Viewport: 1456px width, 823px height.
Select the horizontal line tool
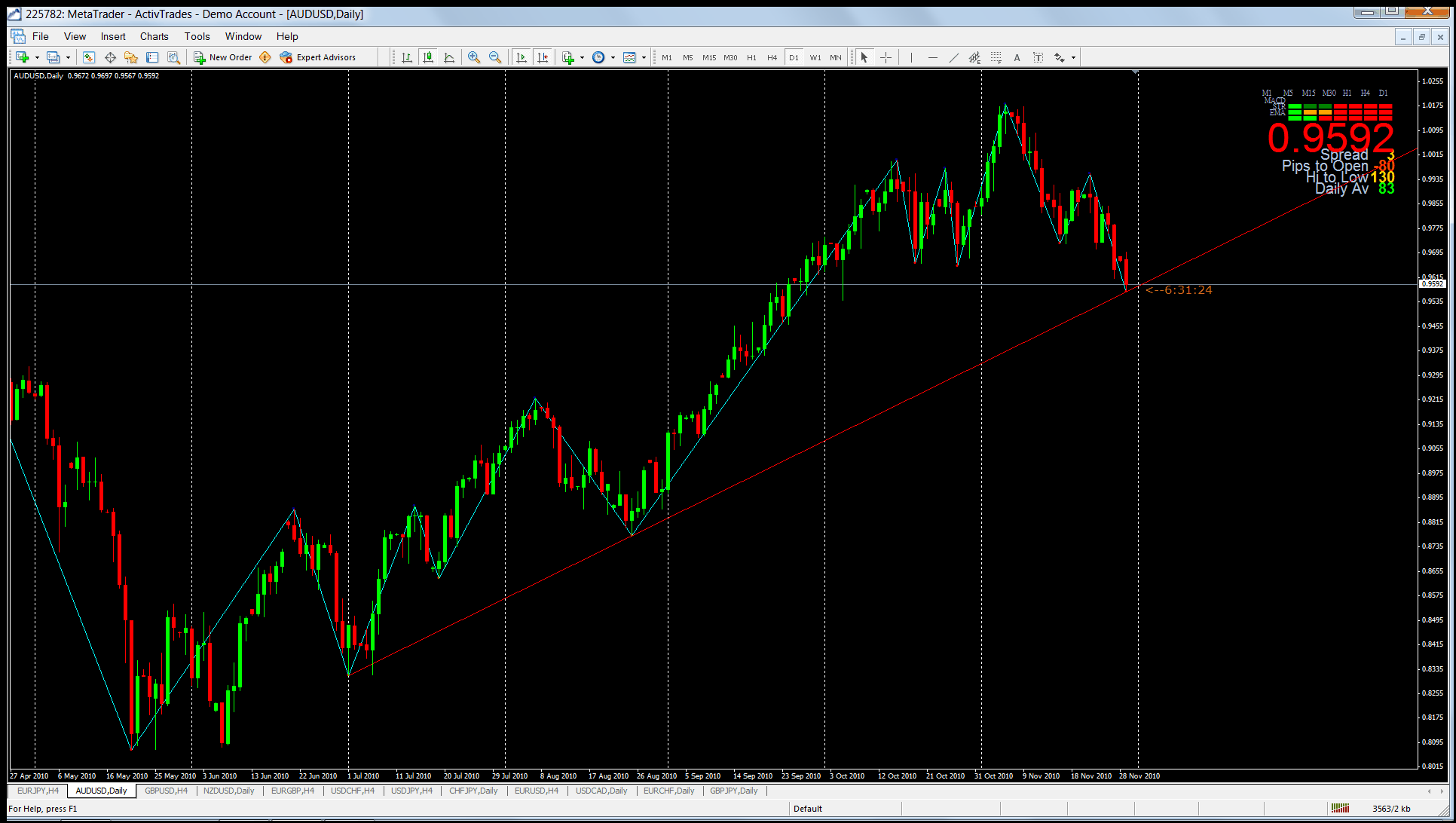click(932, 57)
